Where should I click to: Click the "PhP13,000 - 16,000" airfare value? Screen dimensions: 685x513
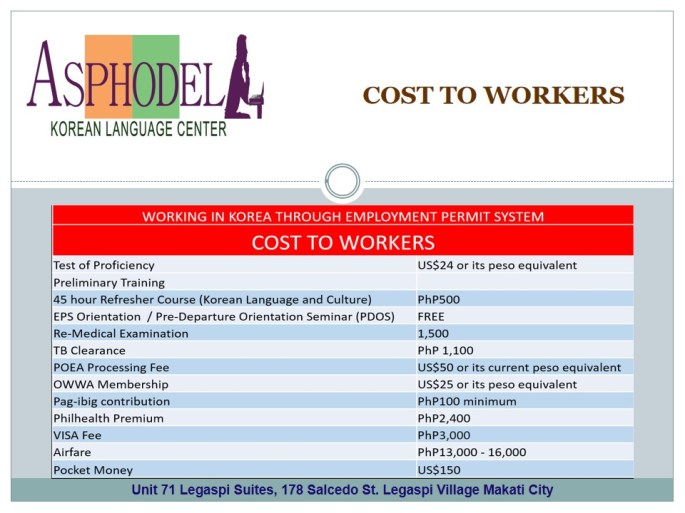(471, 452)
